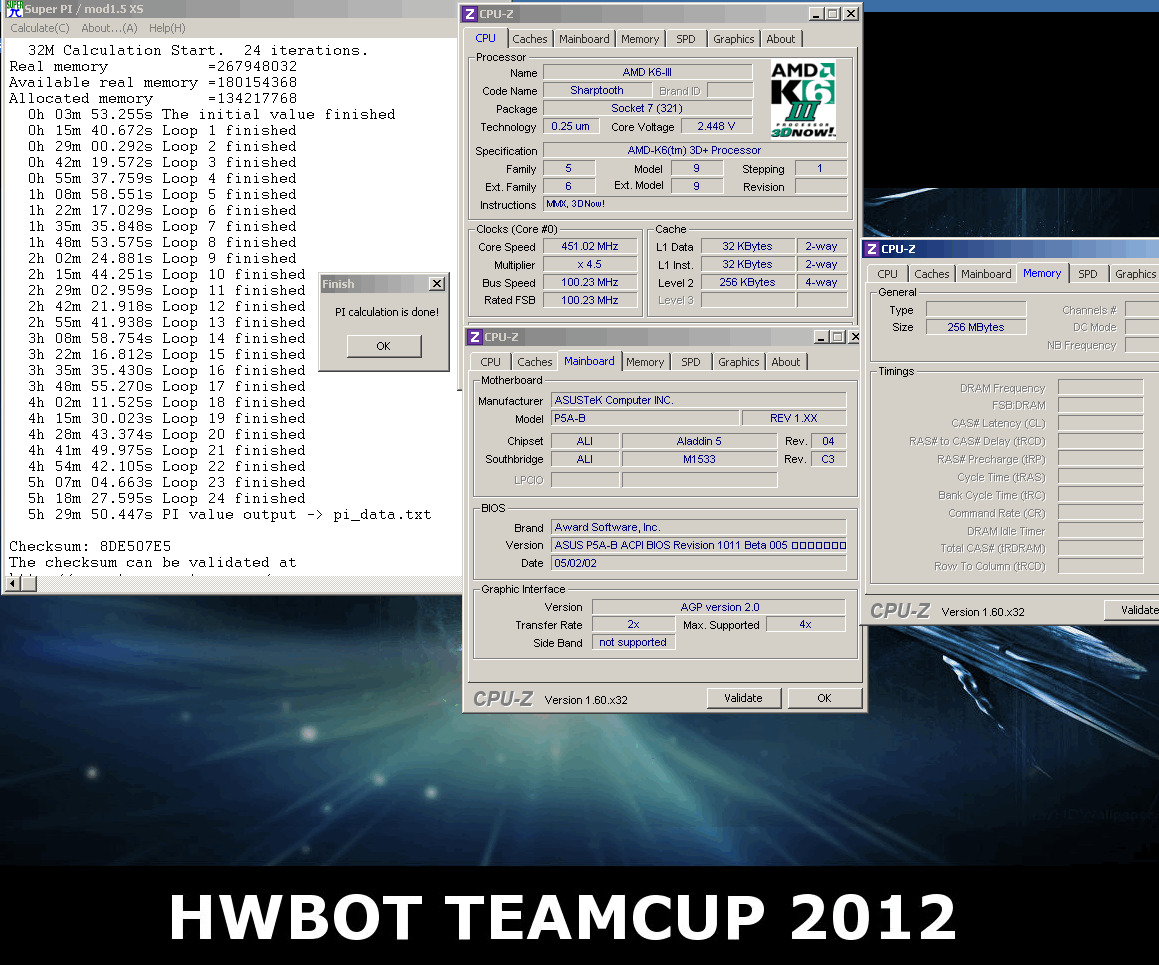Minimize the Mainboard CPU-Z window
The width and height of the screenshot is (1159, 965).
tap(821, 337)
